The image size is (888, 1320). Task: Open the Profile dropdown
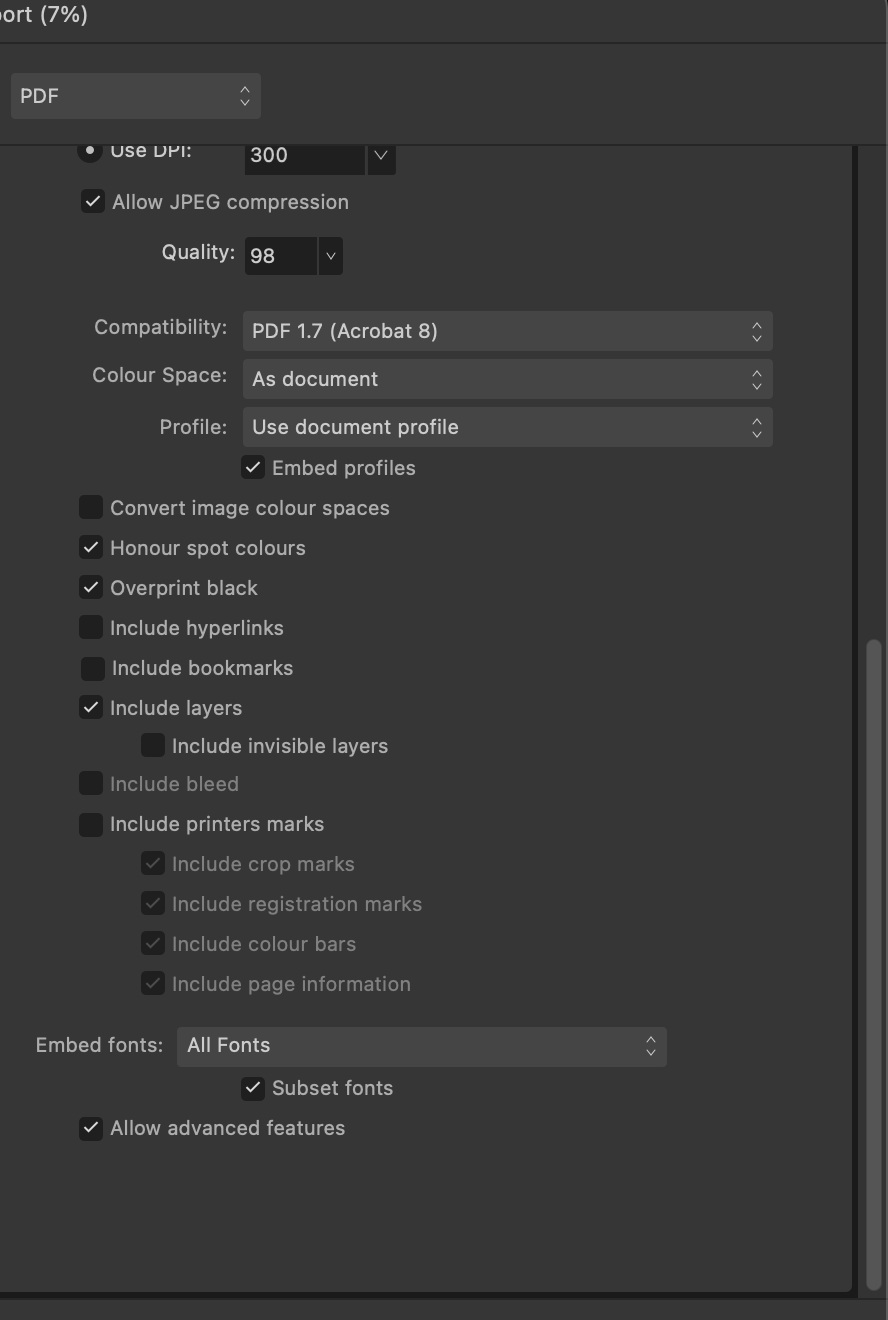507,427
